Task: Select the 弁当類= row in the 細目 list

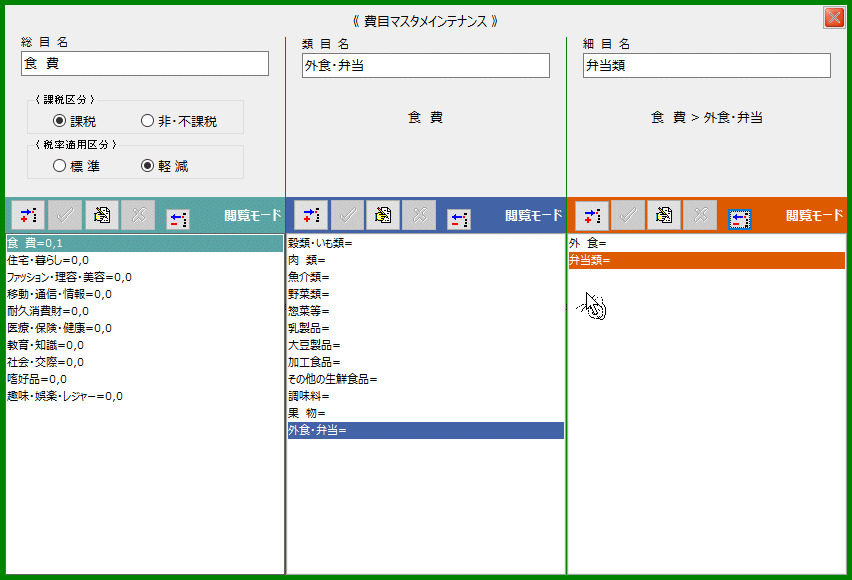Action: (707, 260)
